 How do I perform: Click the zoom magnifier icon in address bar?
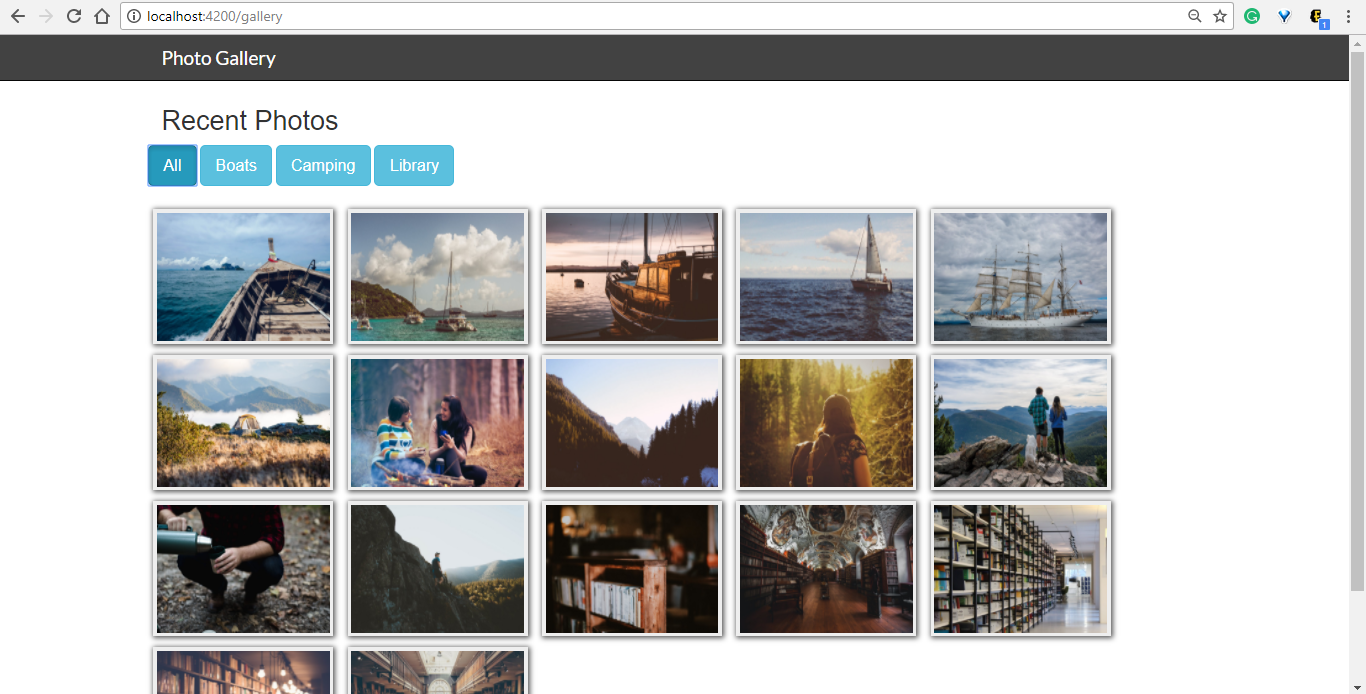coord(1194,16)
